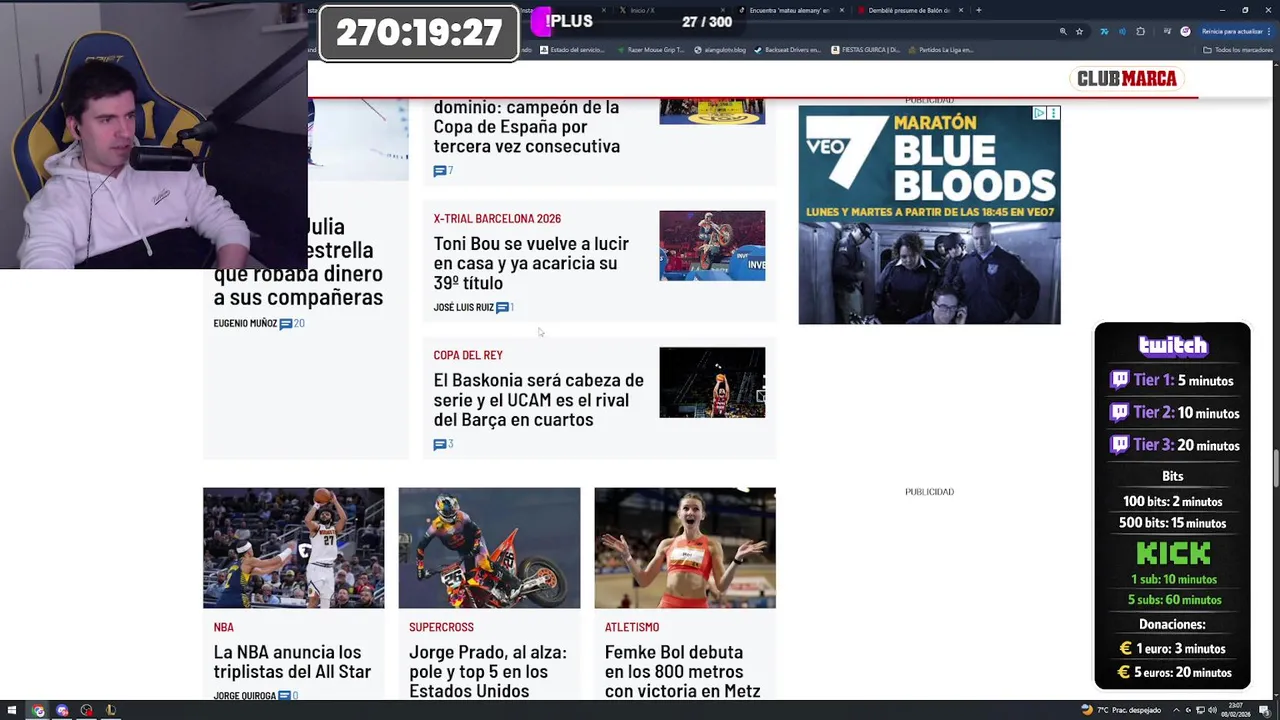Click the 'NBA' category label
The width and height of the screenshot is (1280, 720).
[x=223, y=627]
